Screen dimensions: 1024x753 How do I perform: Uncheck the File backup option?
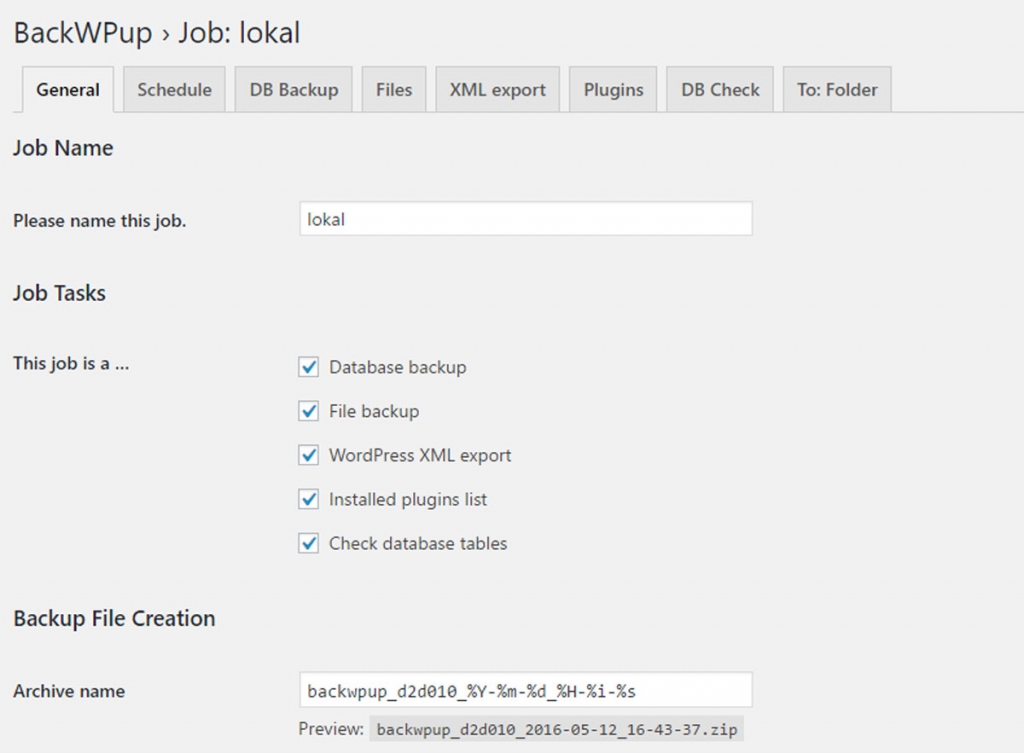pyautogui.click(x=308, y=411)
